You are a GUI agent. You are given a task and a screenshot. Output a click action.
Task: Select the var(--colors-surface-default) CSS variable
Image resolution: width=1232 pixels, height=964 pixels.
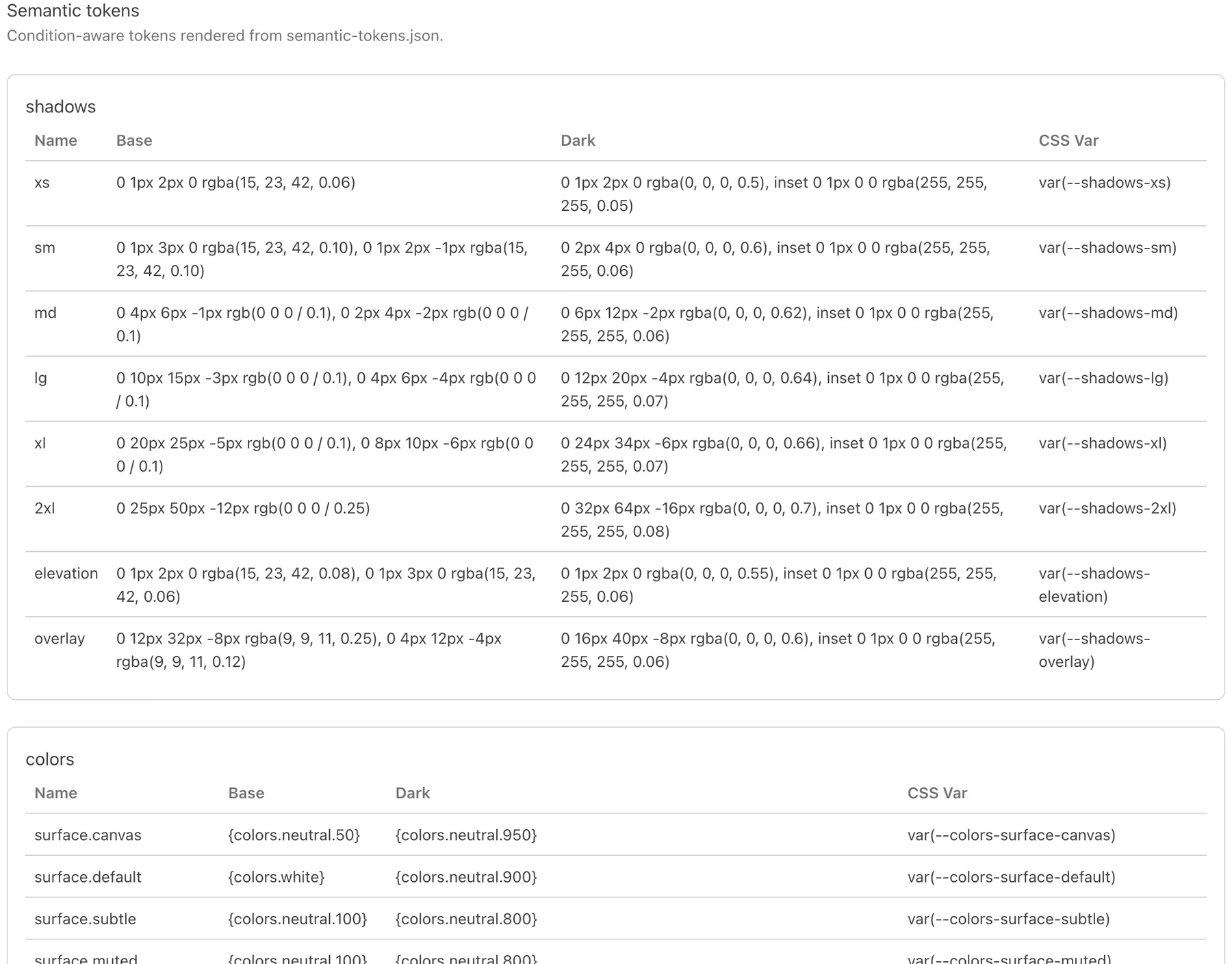[x=1012, y=877]
